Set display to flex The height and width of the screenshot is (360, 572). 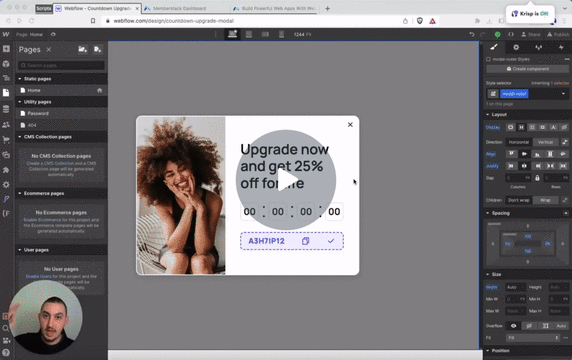521,127
